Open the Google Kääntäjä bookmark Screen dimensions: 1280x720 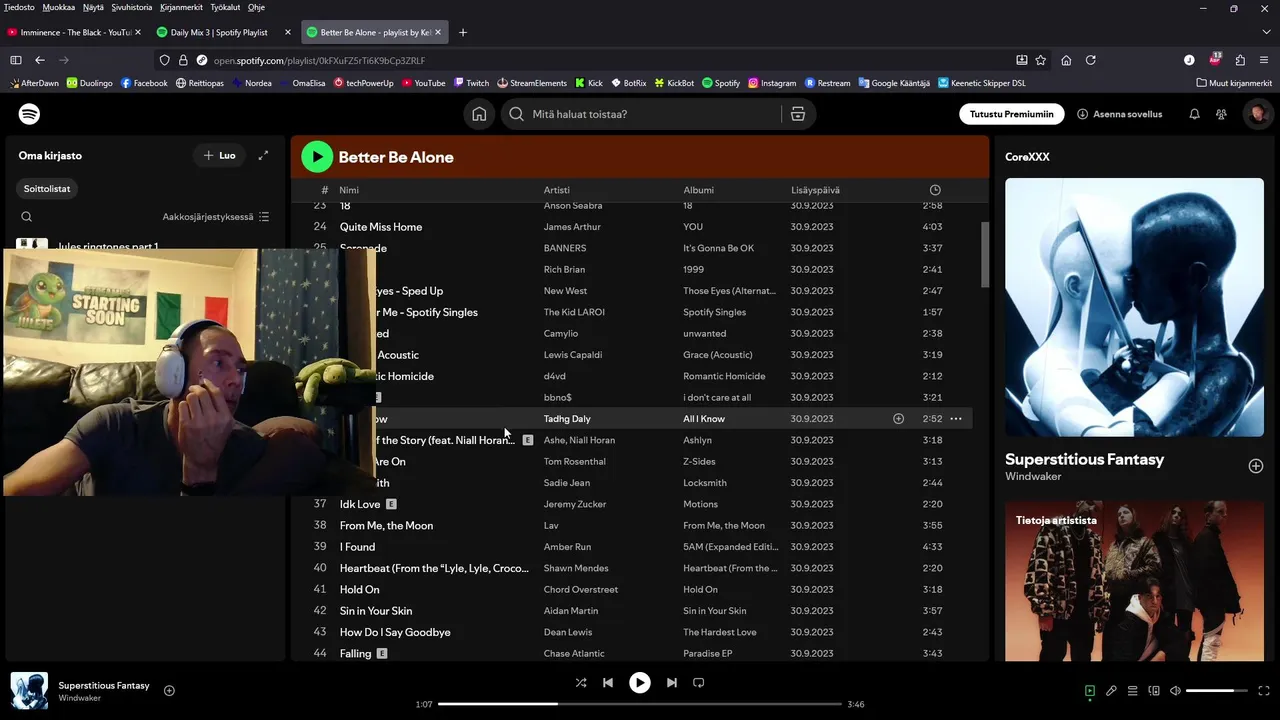tap(894, 83)
